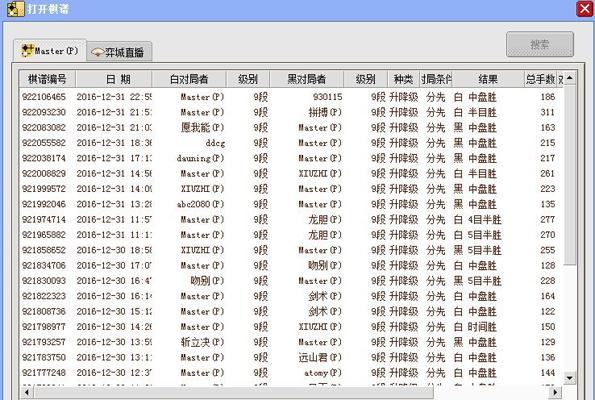Click the vertical scrollbar thumb
Image resolution: width=595 pixels, height=400 pixels.
point(570,175)
